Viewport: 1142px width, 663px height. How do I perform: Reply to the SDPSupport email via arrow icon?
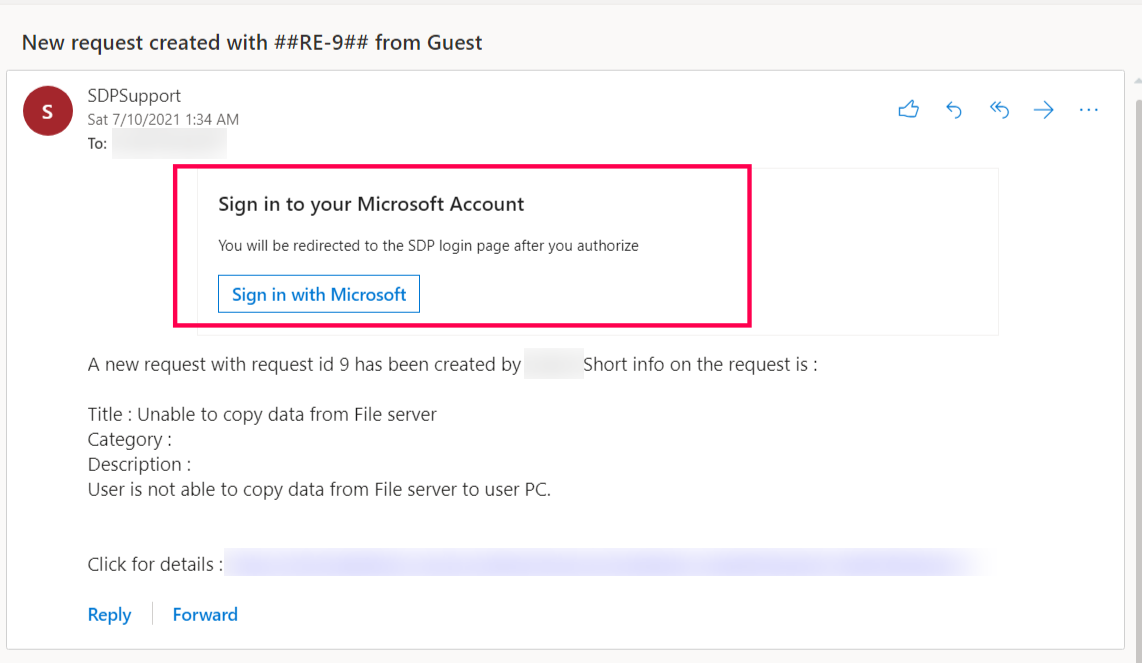click(x=953, y=110)
